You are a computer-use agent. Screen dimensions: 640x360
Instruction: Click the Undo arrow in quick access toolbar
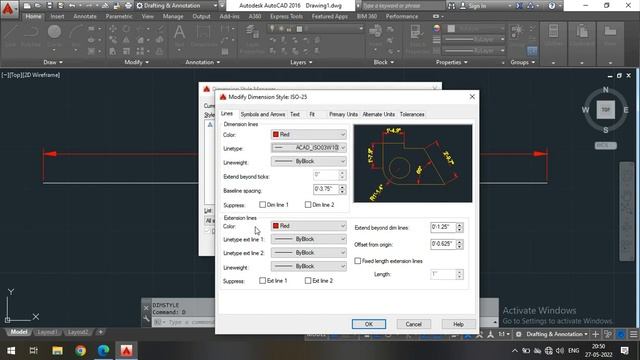[72, 6]
